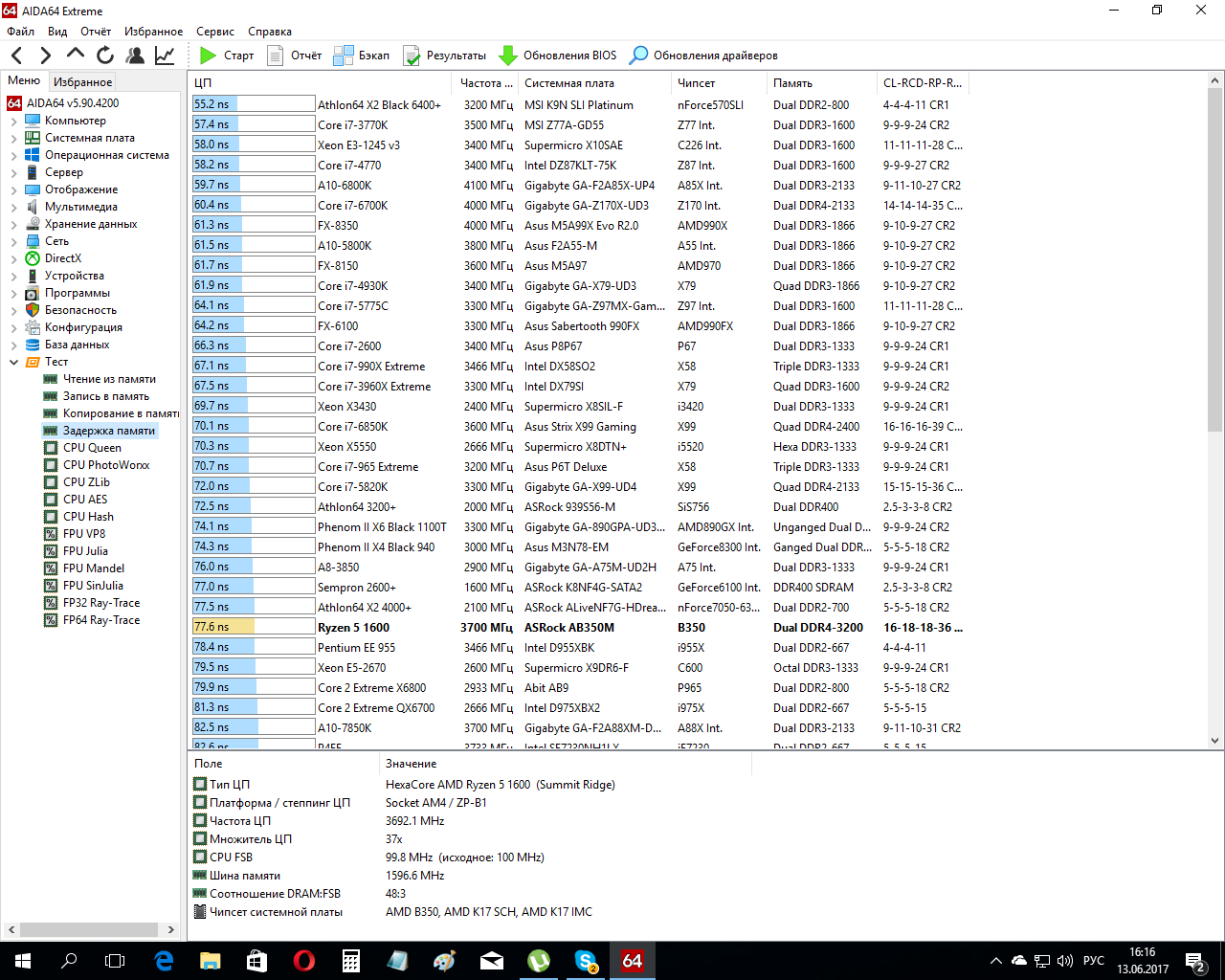Open the Запись в память test
Screen dimensions: 1225x980
point(106,396)
